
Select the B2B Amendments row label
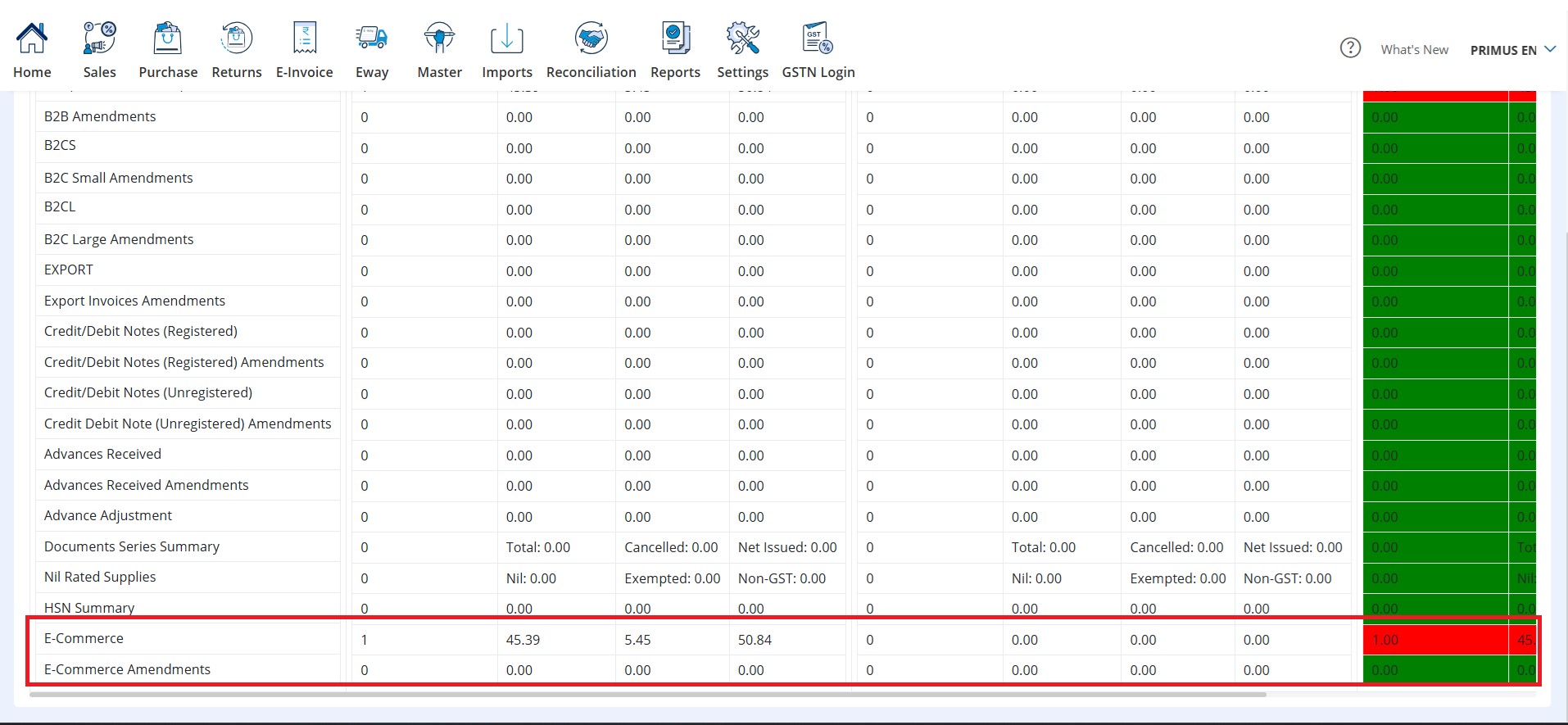coord(100,116)
